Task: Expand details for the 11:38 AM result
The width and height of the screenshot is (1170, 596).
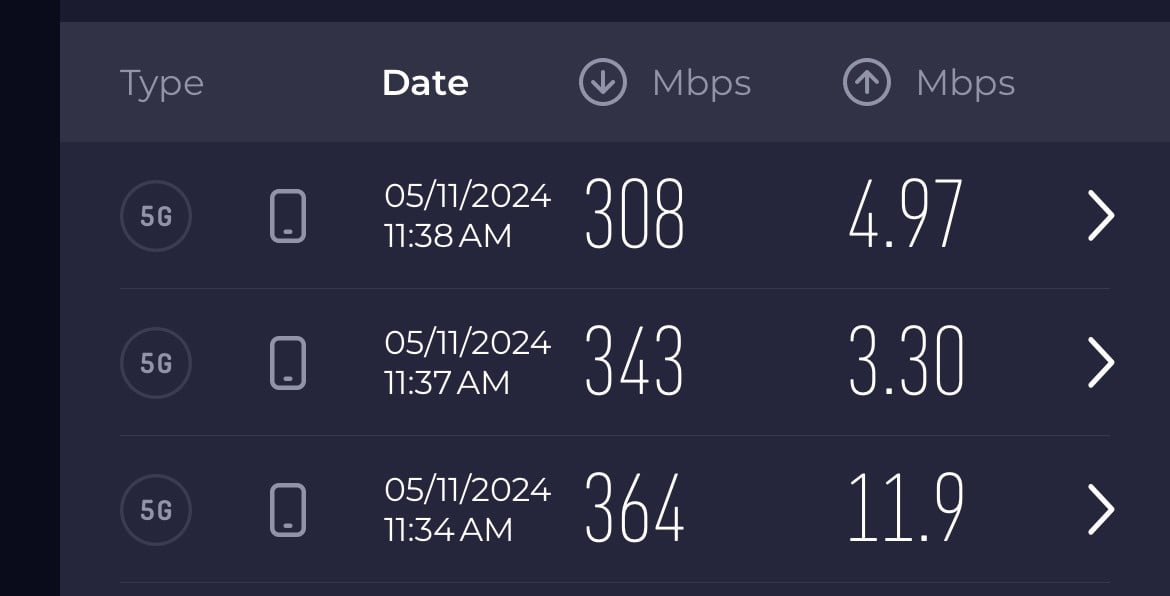Action: pos(1100,216)
